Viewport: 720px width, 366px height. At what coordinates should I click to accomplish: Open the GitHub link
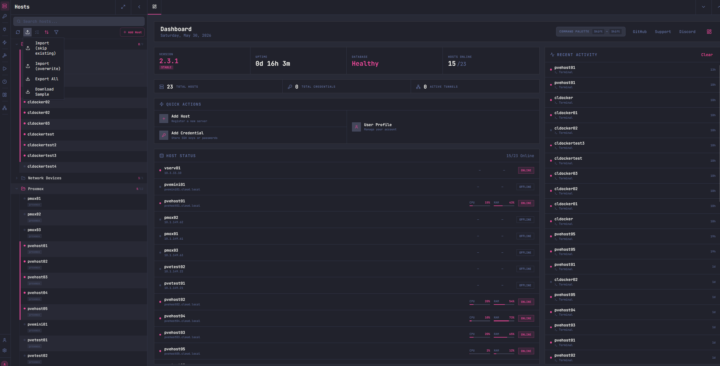pyautogui.click(x=640, y=32)
